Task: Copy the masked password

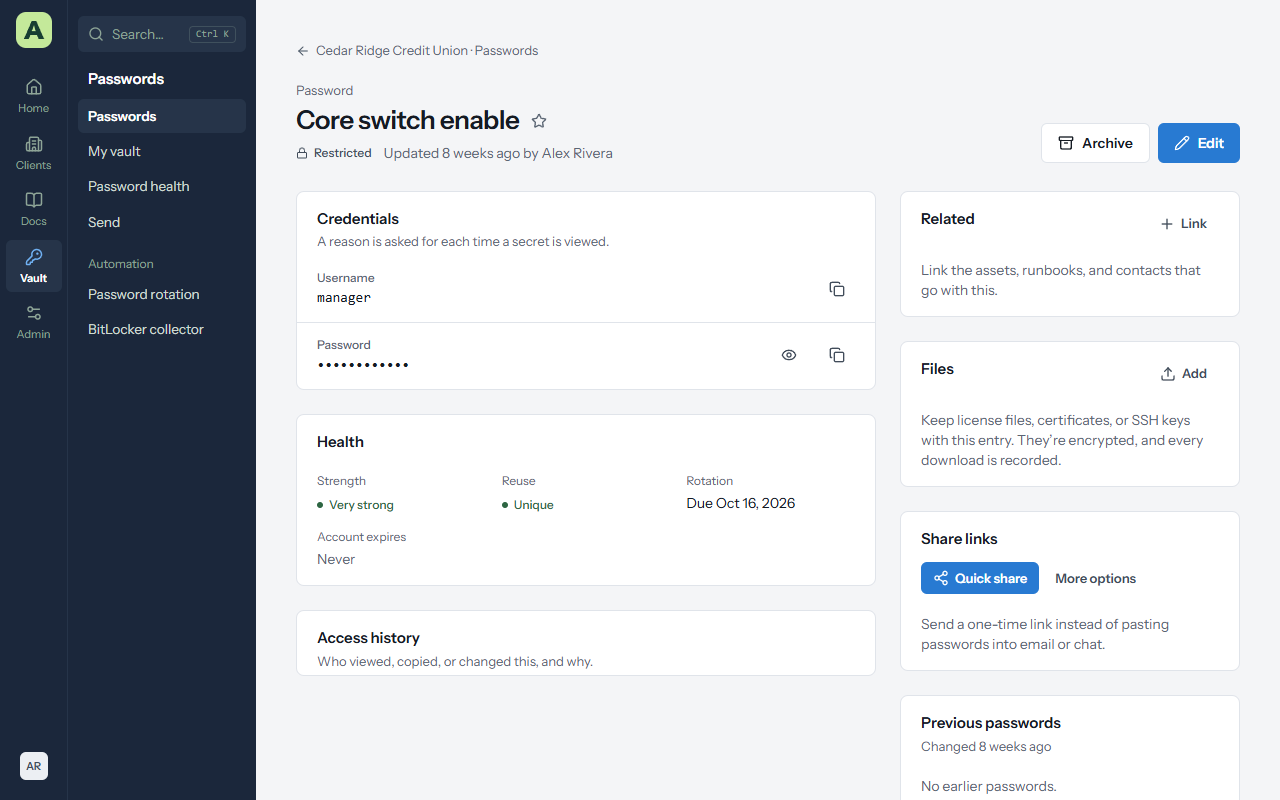Action: (837, 355)
